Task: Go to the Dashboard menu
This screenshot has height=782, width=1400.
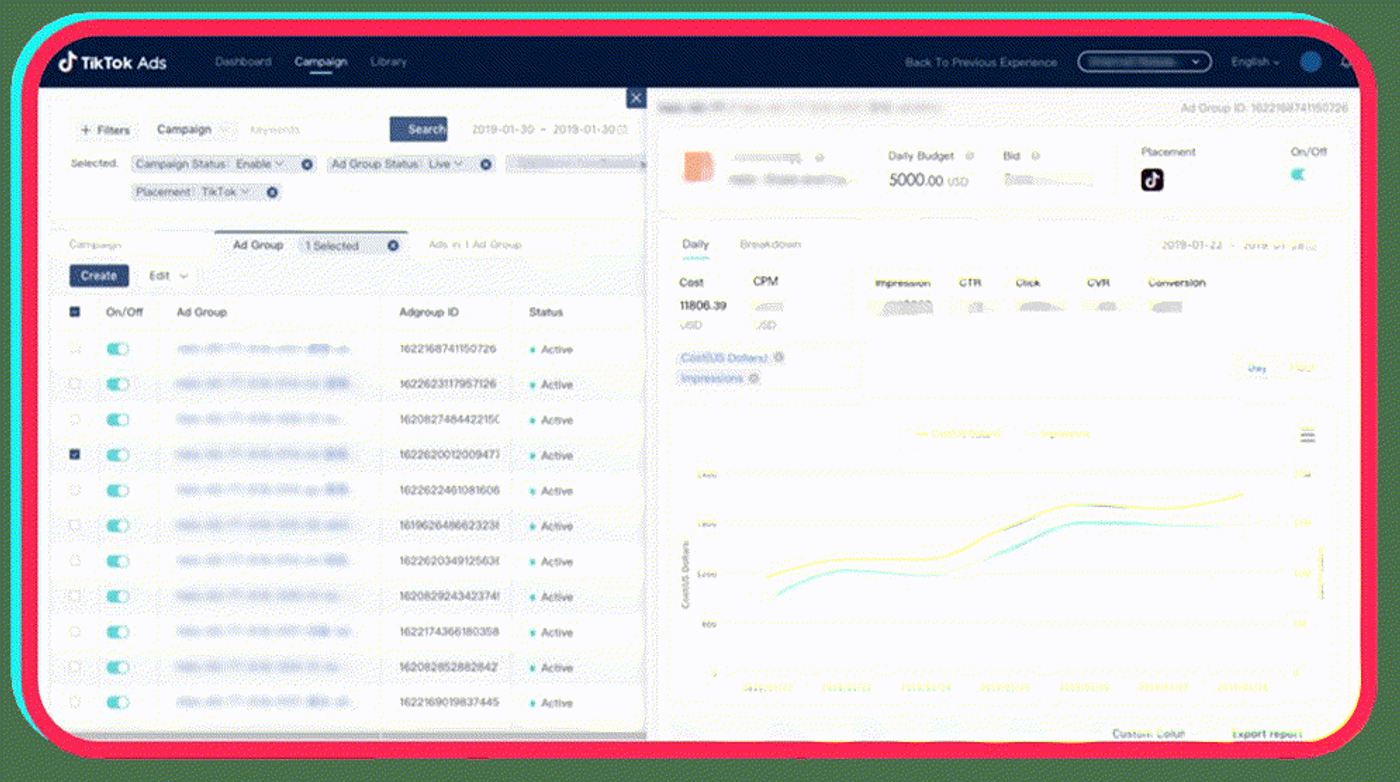Action: pos(243,62)
